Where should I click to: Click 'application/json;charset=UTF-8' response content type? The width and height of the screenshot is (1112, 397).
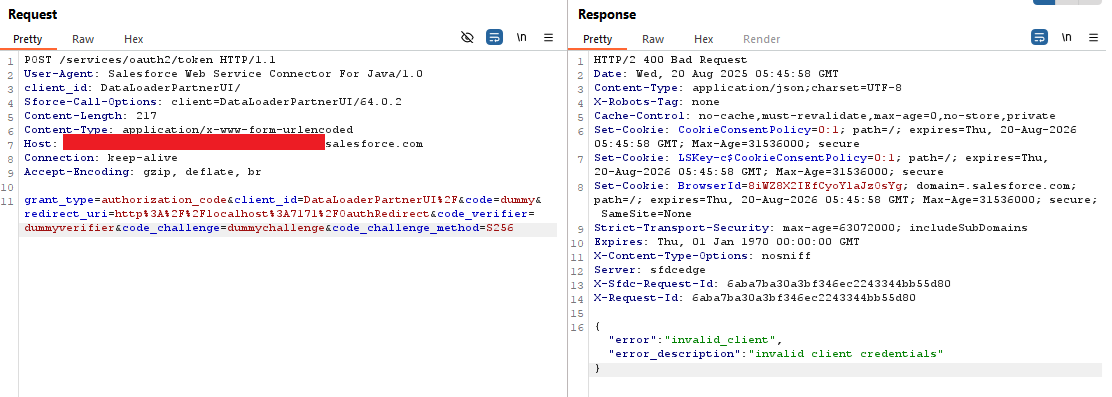797,88
